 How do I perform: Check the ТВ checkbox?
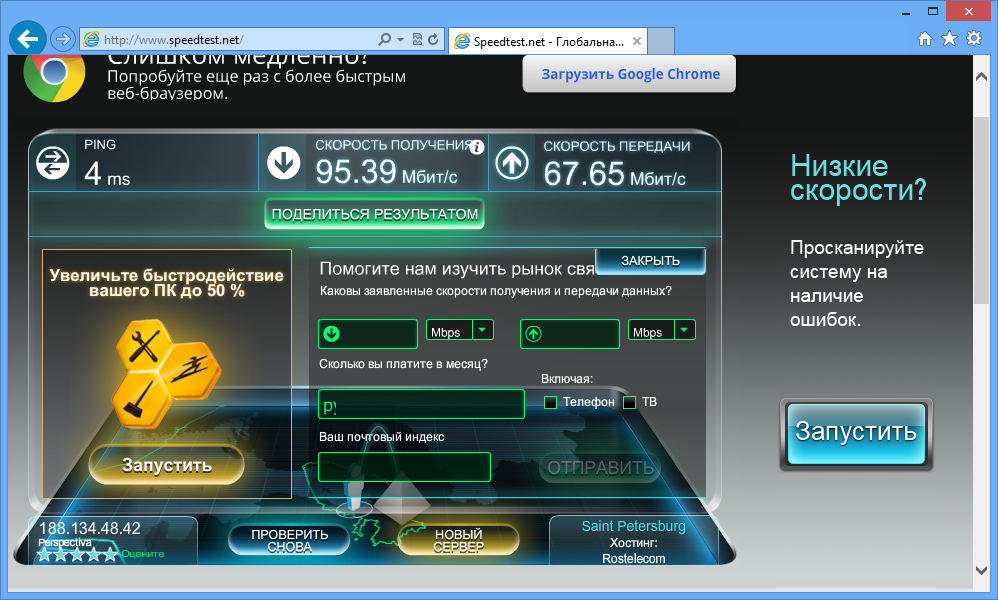tap(629, 402)
